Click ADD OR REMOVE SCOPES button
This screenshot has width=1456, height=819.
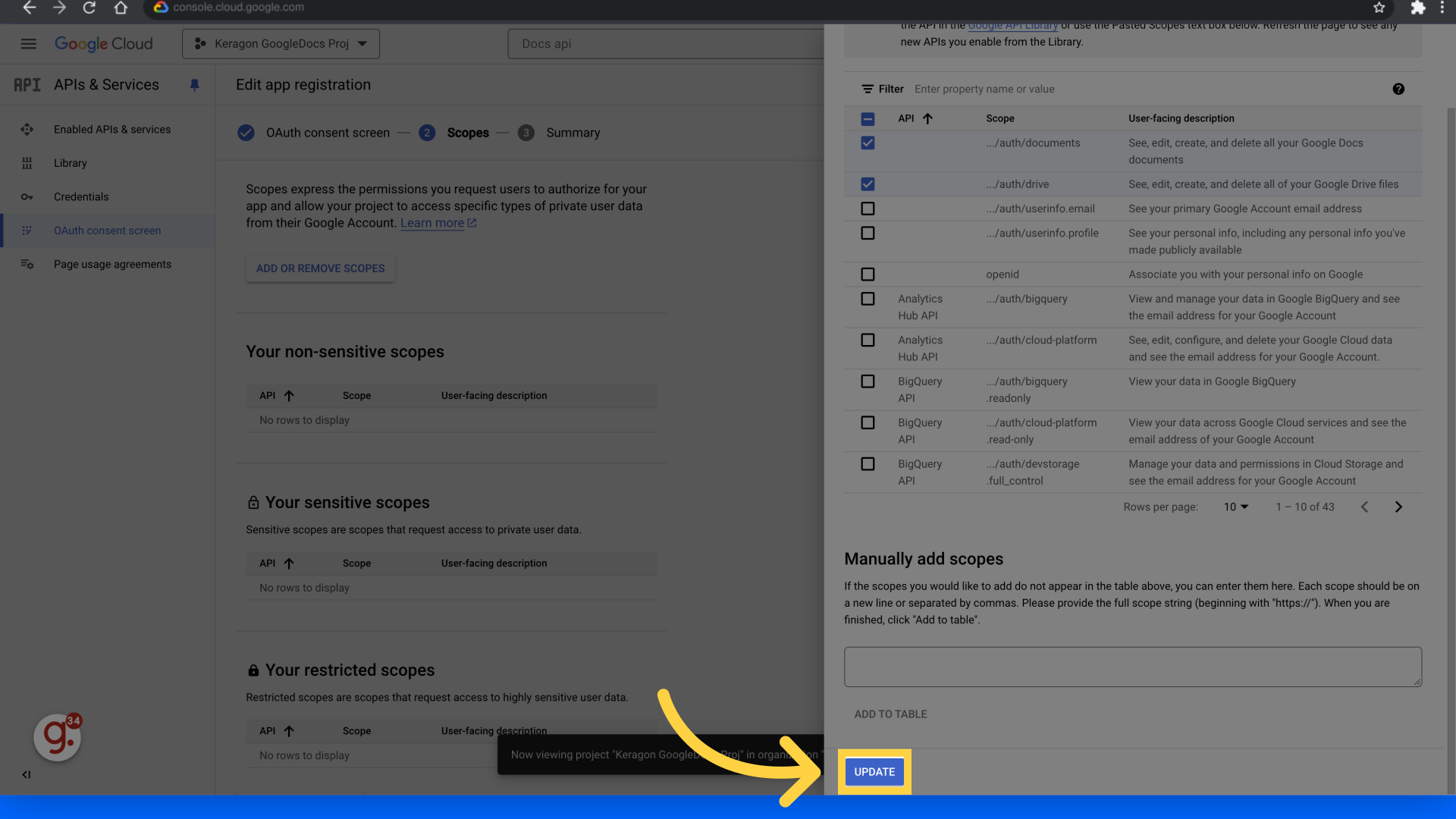pos(320,268)
